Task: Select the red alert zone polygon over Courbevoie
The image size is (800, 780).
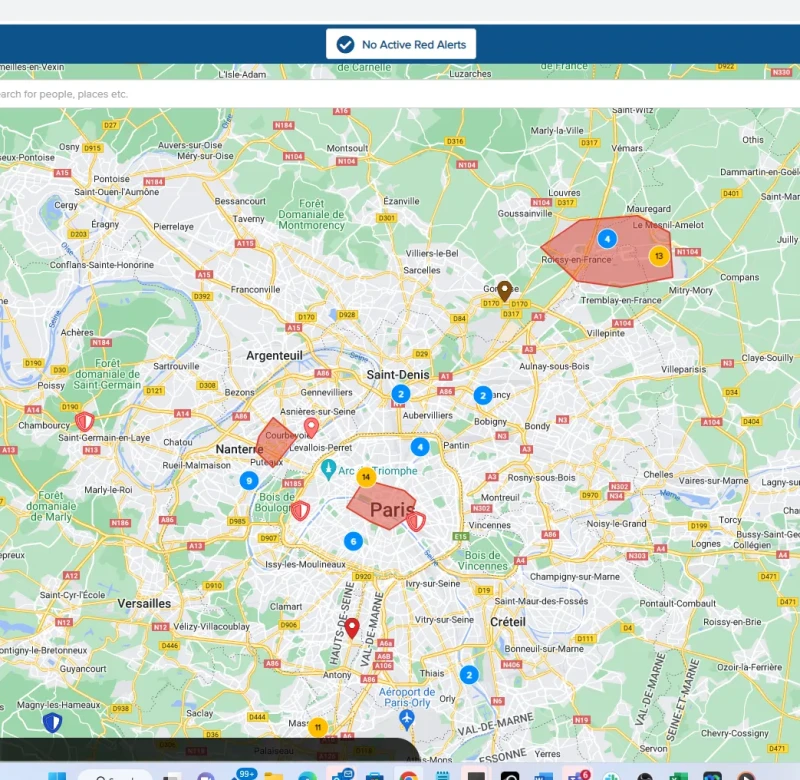Action: point(272,442)
